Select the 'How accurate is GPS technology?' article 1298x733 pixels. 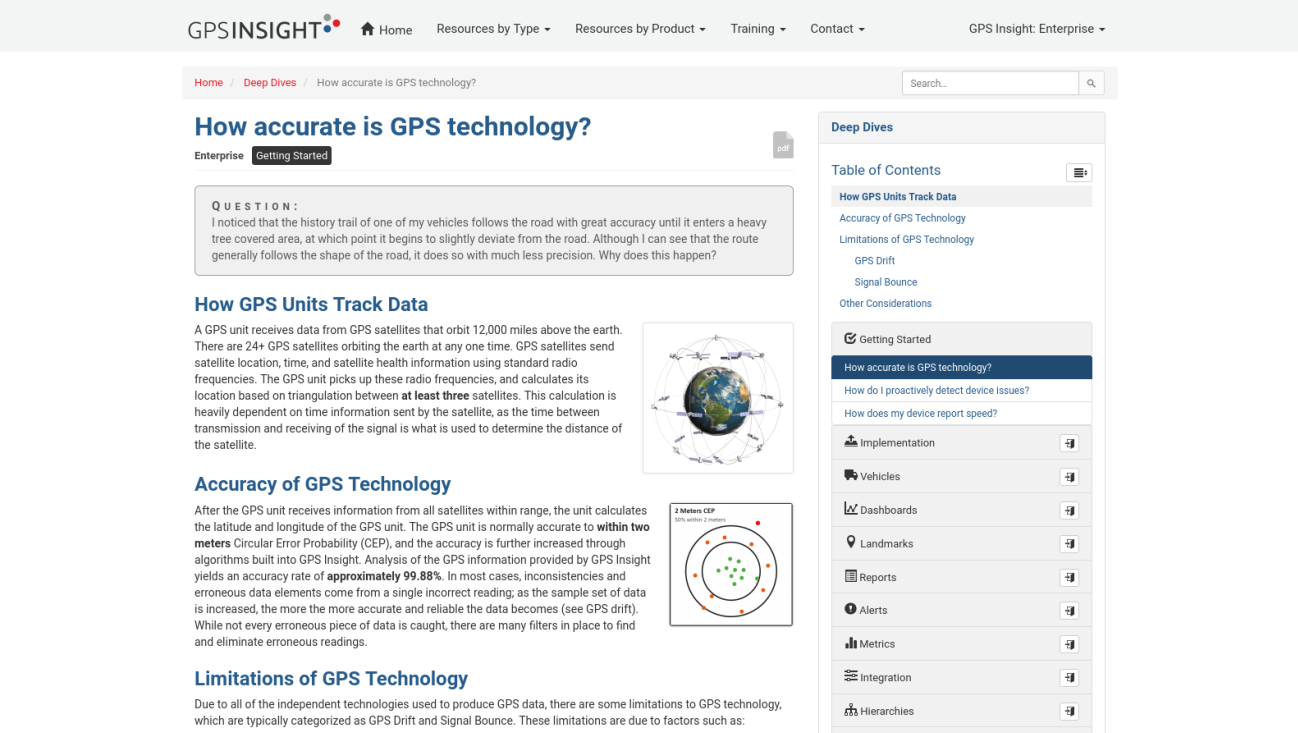pos(961,367)
